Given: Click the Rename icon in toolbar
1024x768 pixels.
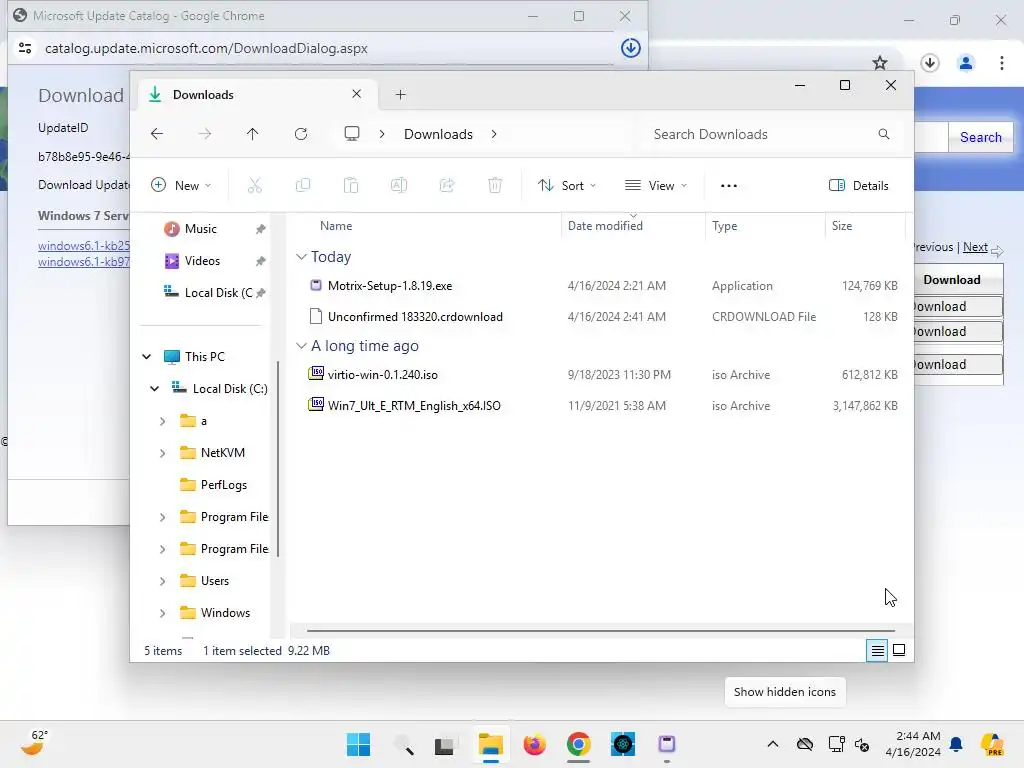Looking at the screenshot, I should (399, 185).
